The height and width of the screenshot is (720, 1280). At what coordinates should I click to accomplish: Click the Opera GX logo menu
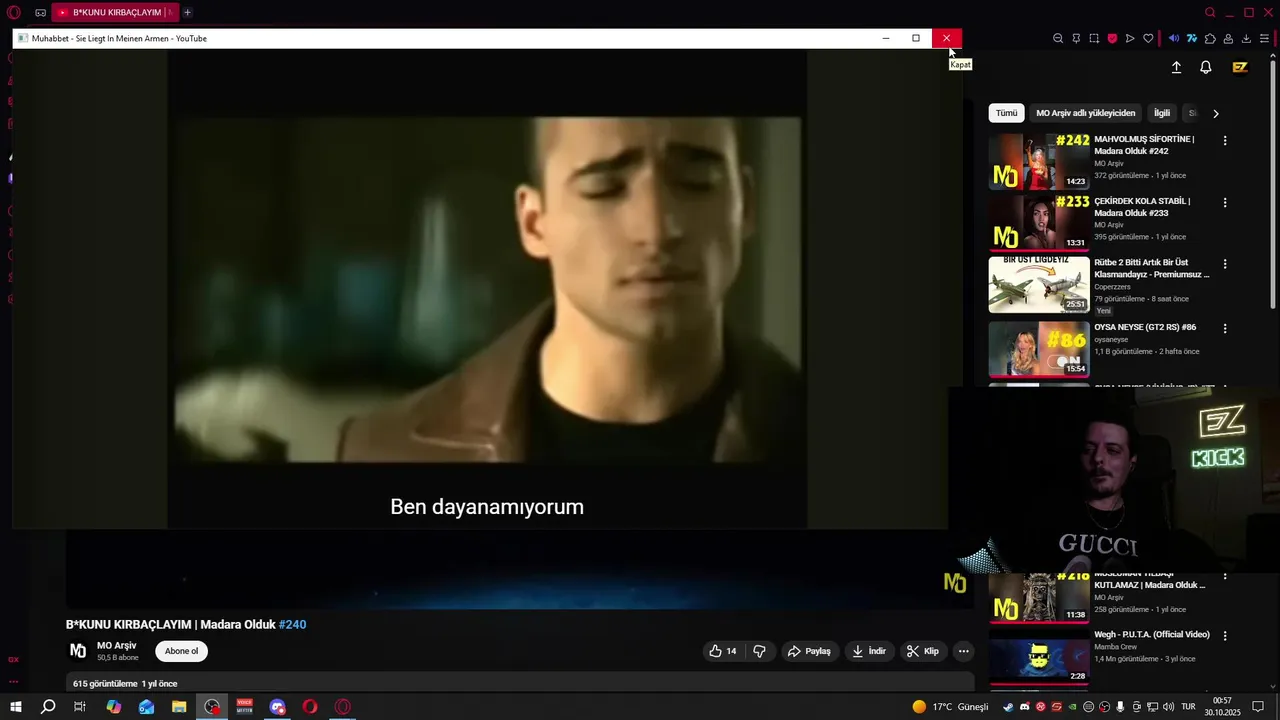coord(14,12)
